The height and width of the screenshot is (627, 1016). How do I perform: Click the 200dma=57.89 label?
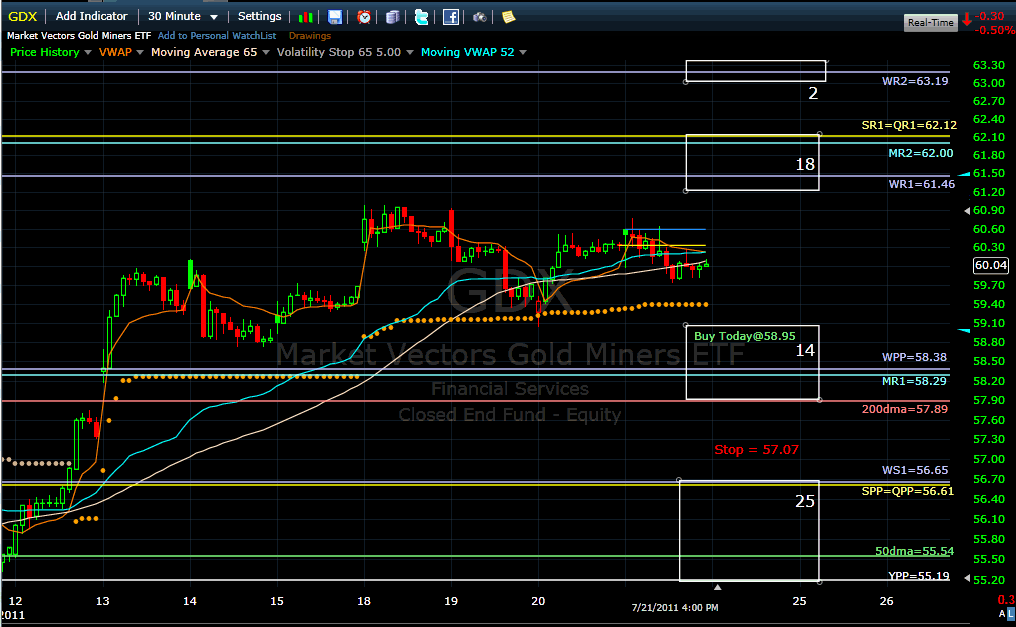tap(905, 409)
